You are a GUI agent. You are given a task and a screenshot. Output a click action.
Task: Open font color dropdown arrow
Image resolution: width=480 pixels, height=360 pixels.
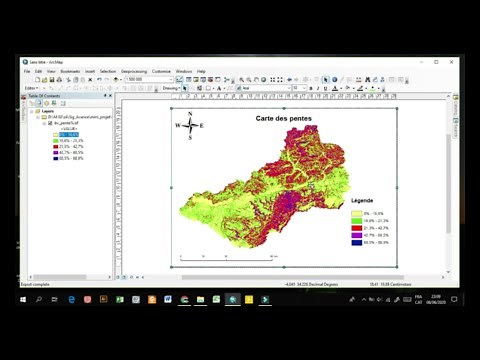341,88
